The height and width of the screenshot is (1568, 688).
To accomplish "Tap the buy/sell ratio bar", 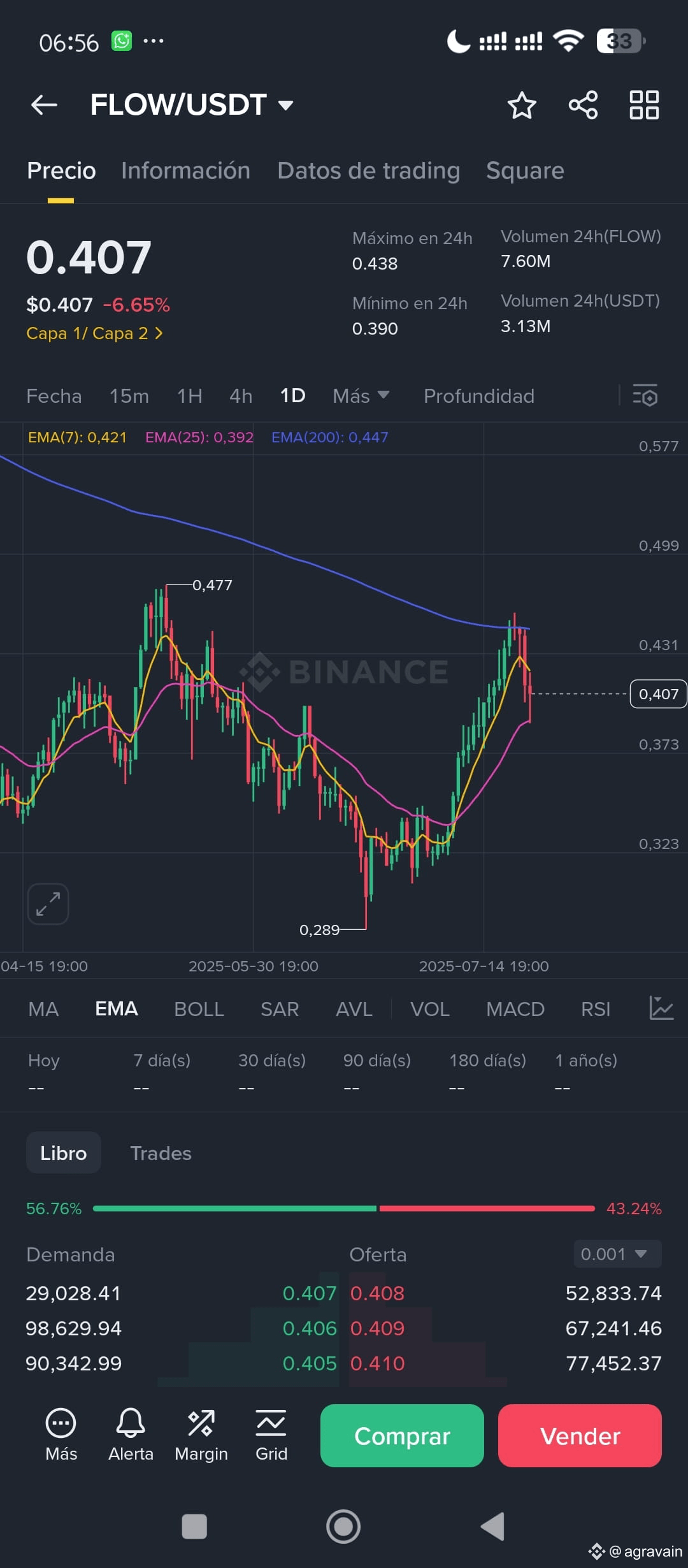I will point(344,1209).
